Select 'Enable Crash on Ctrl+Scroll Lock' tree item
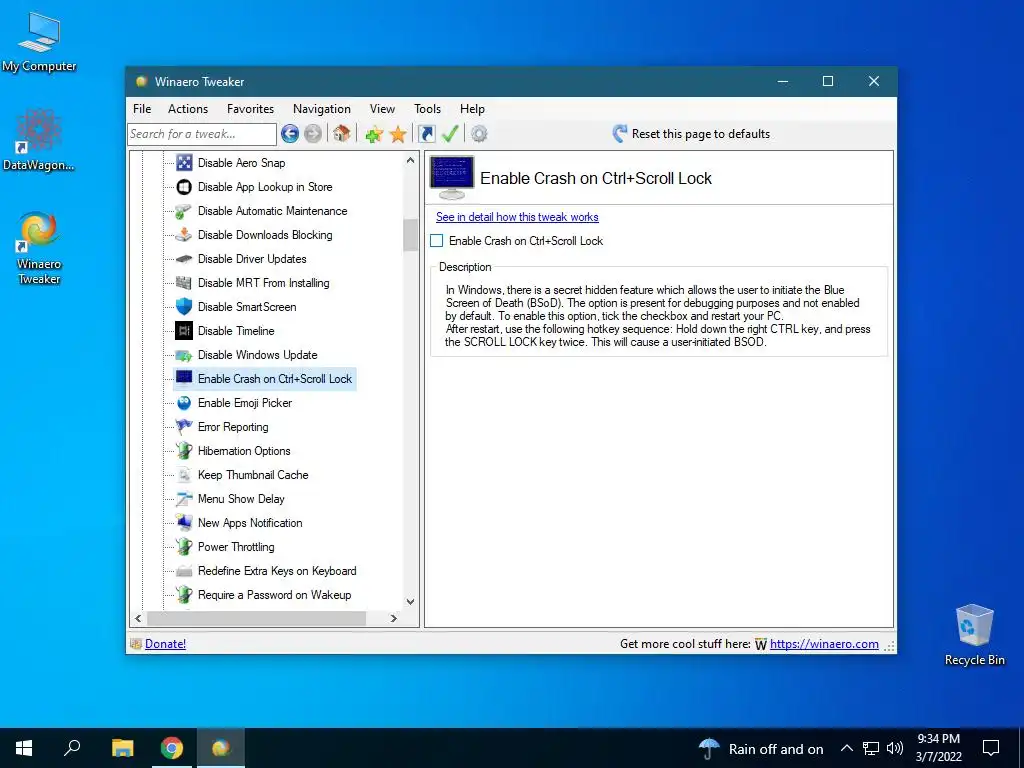 tap(275, 379)
